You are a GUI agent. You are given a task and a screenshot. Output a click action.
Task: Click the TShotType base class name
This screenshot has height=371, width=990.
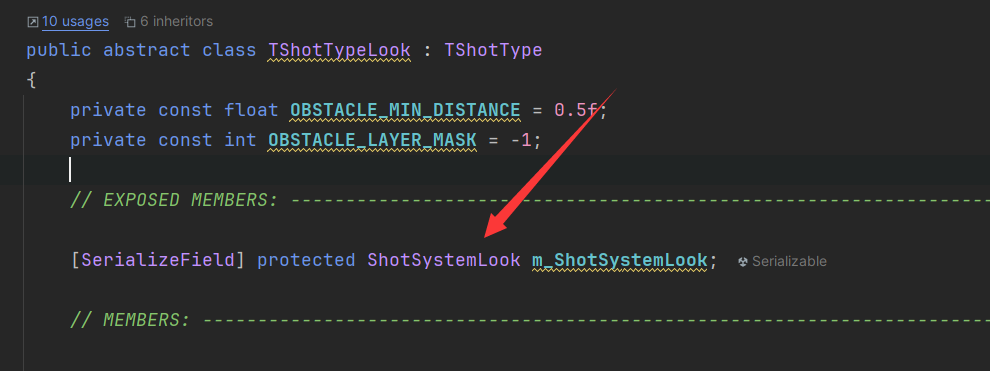coord(493,50)
